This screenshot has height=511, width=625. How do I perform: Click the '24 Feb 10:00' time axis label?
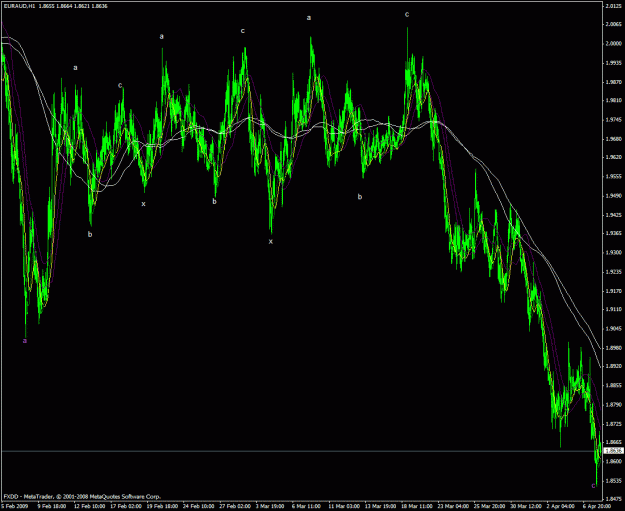(199, 506)
